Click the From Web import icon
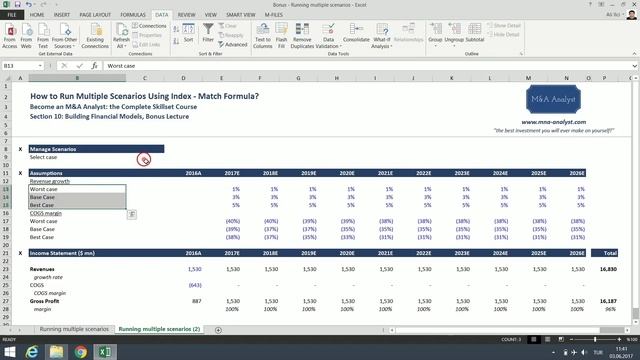The image size is (640, 360). tap(26, 36)
